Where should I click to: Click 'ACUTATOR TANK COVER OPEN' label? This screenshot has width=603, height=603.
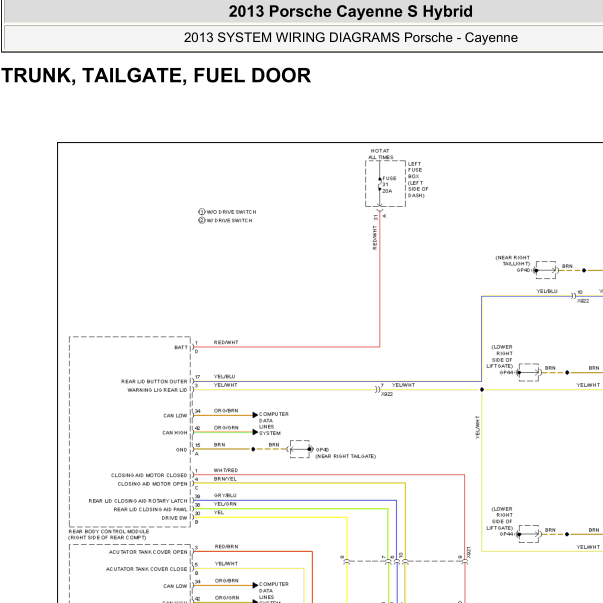point(148,552)
